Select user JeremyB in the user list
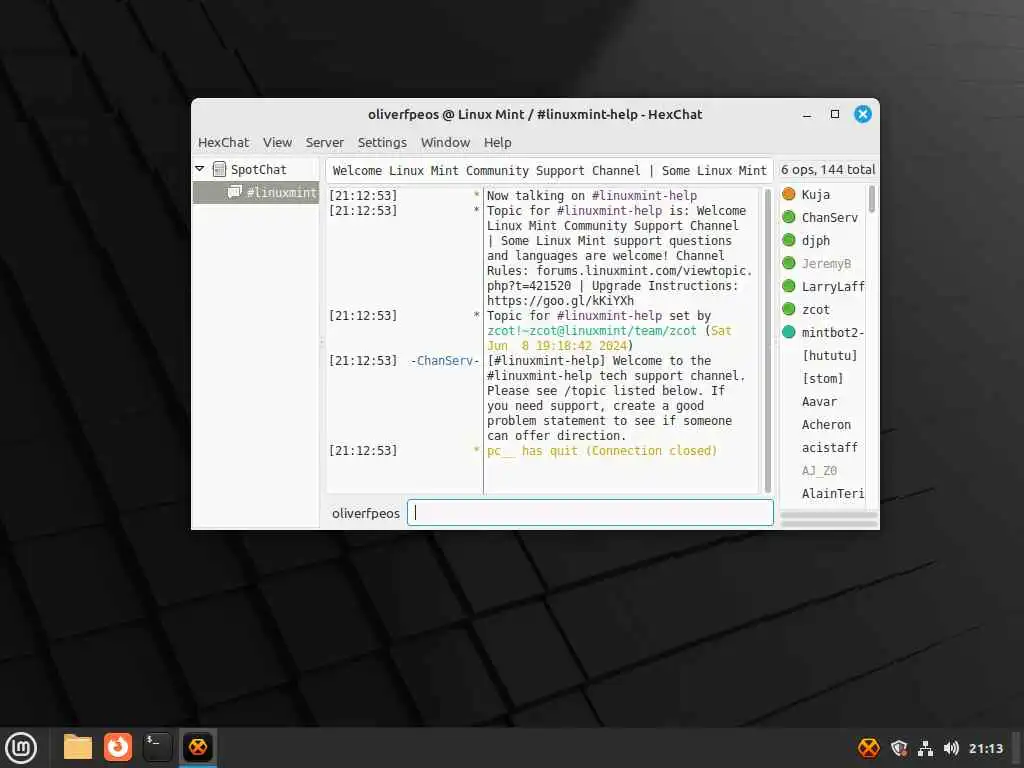This screenshot has width=1024, height=768. coord(826,263)
